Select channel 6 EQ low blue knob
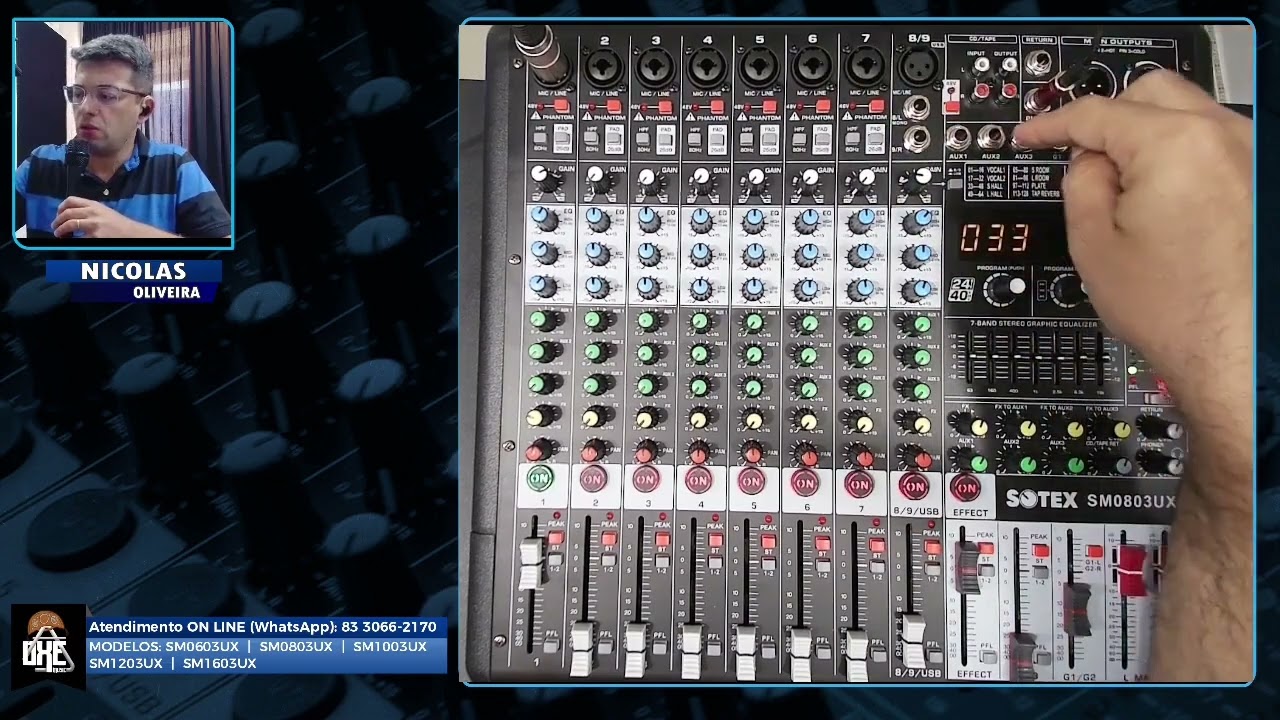1280x720 pixels. pos(808,289)
